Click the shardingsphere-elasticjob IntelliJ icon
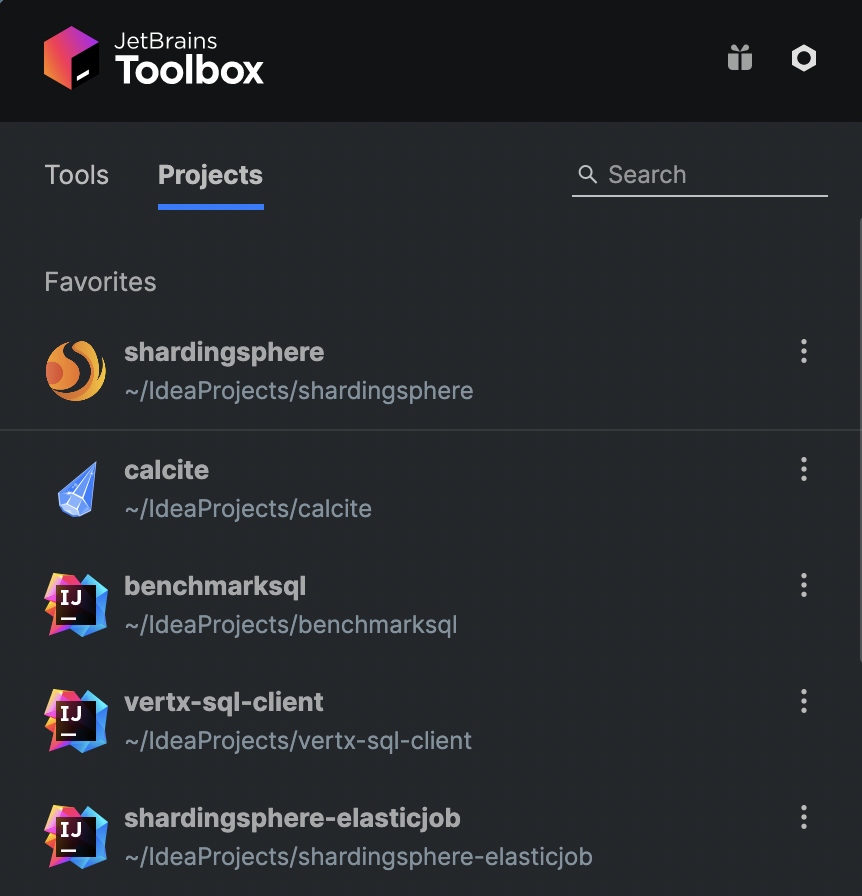Screen dimensions: 862x896 coord(76,837)
